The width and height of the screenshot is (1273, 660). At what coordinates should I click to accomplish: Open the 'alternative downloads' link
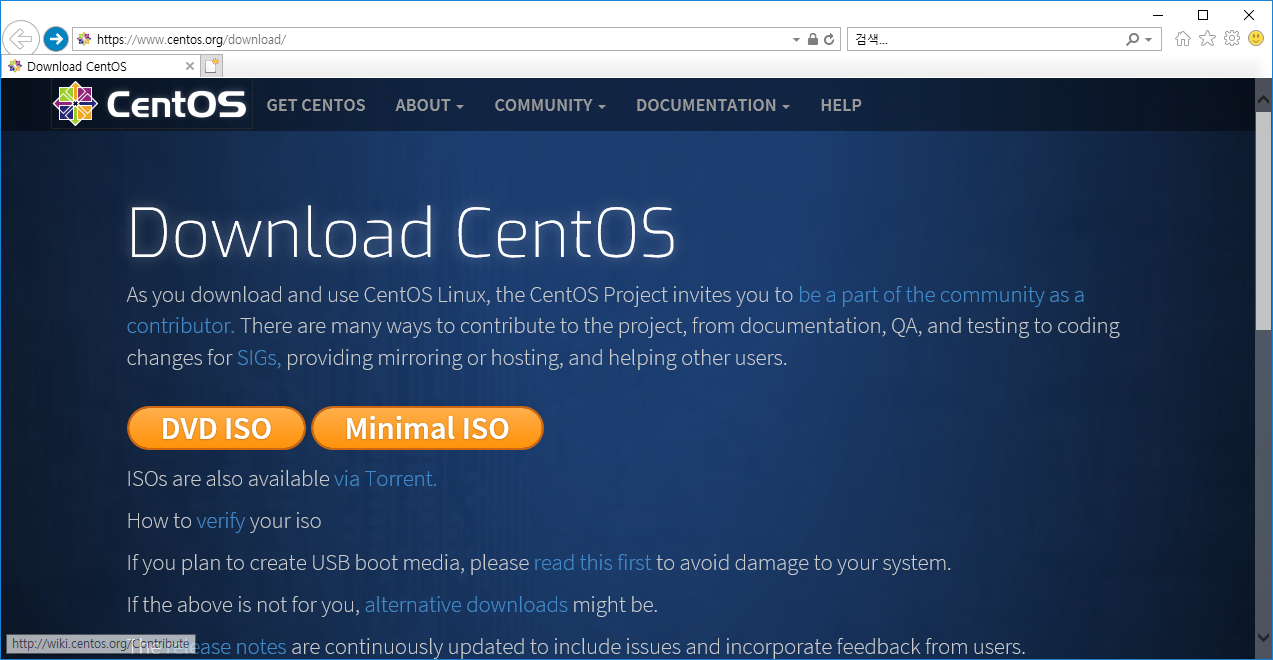point(466,605)
